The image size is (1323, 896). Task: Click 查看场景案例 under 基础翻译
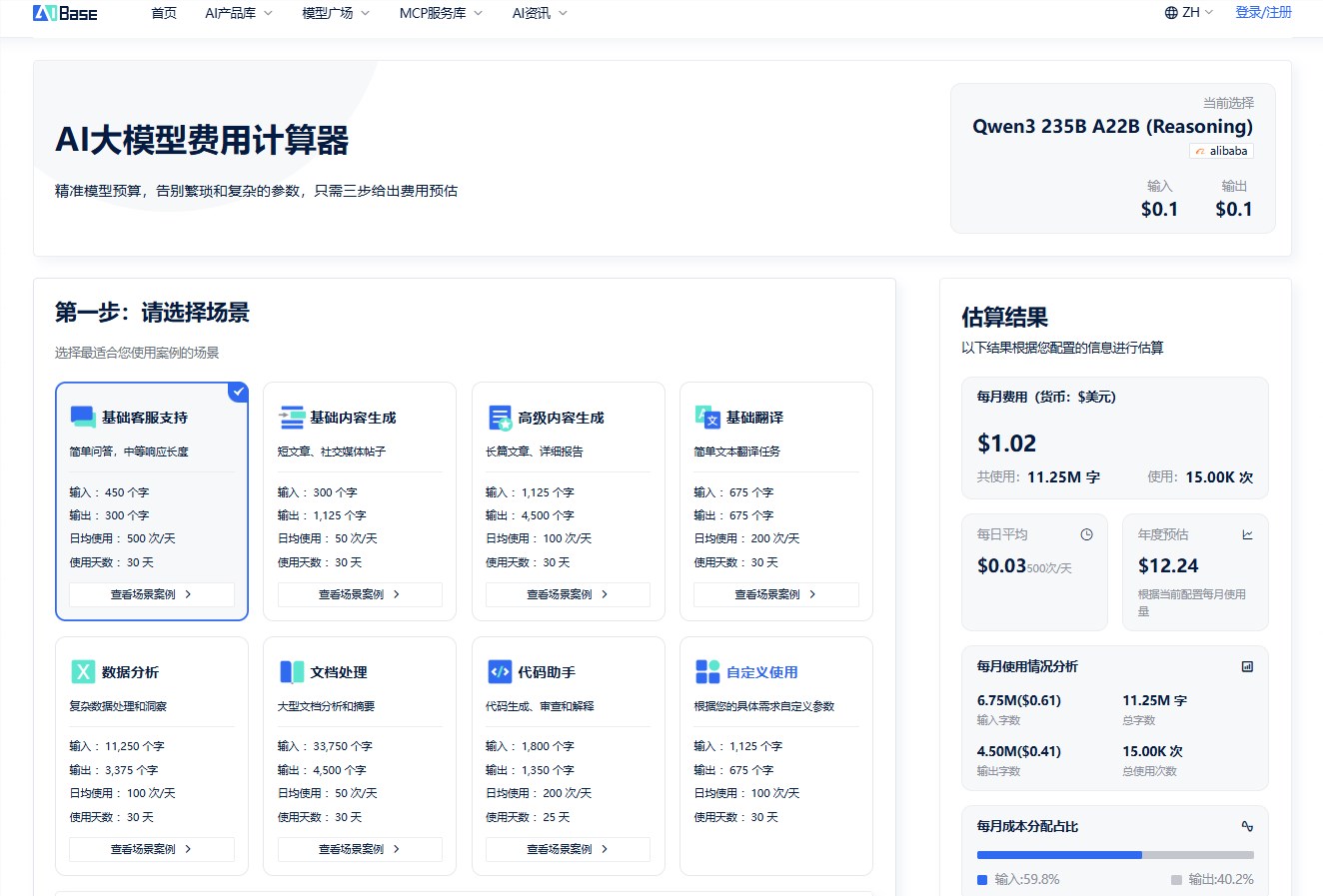coord(775,594)
